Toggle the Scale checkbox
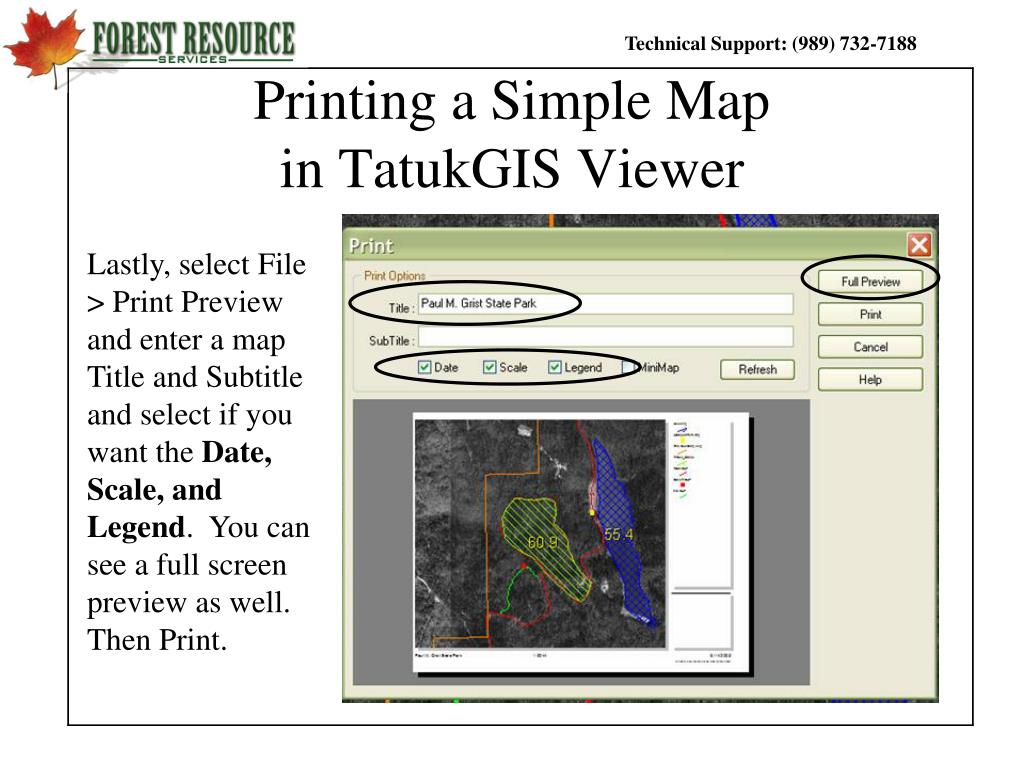Image resolution: width=1024 pixels, height=768 pixels. (x=490, y=367)
